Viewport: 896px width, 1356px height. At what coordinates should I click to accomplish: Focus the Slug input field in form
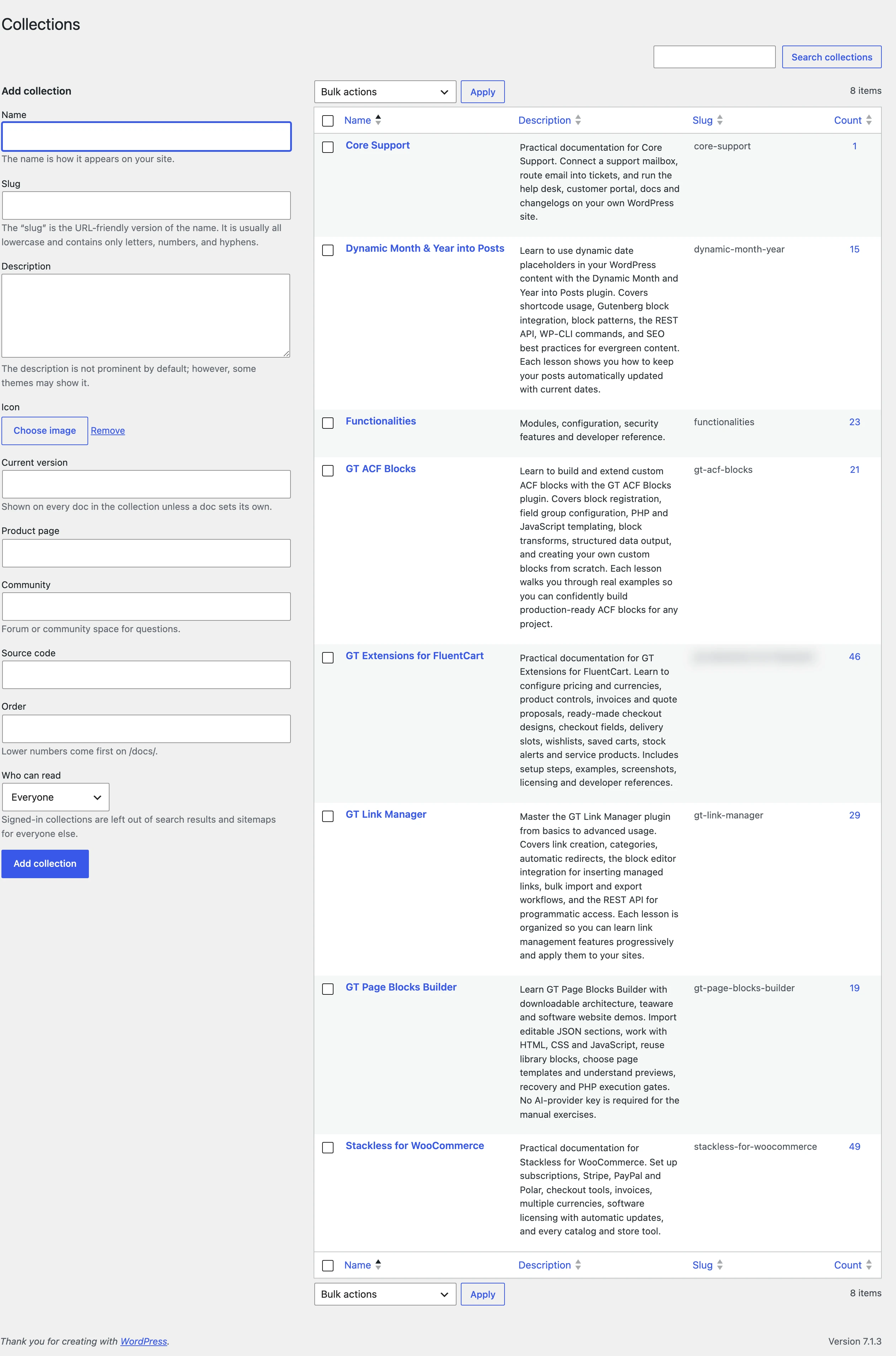[146, 205]
